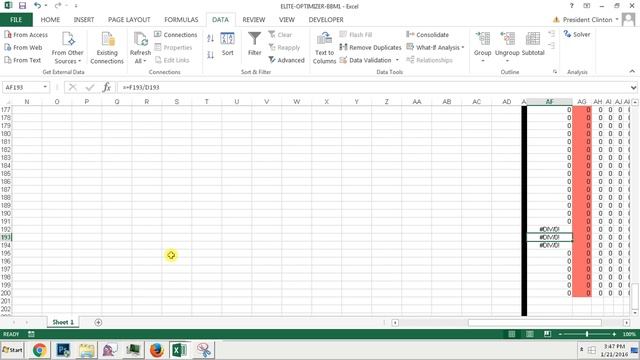640x360 pixels.
Task: Click Consolidate
Action: point(428,35)
